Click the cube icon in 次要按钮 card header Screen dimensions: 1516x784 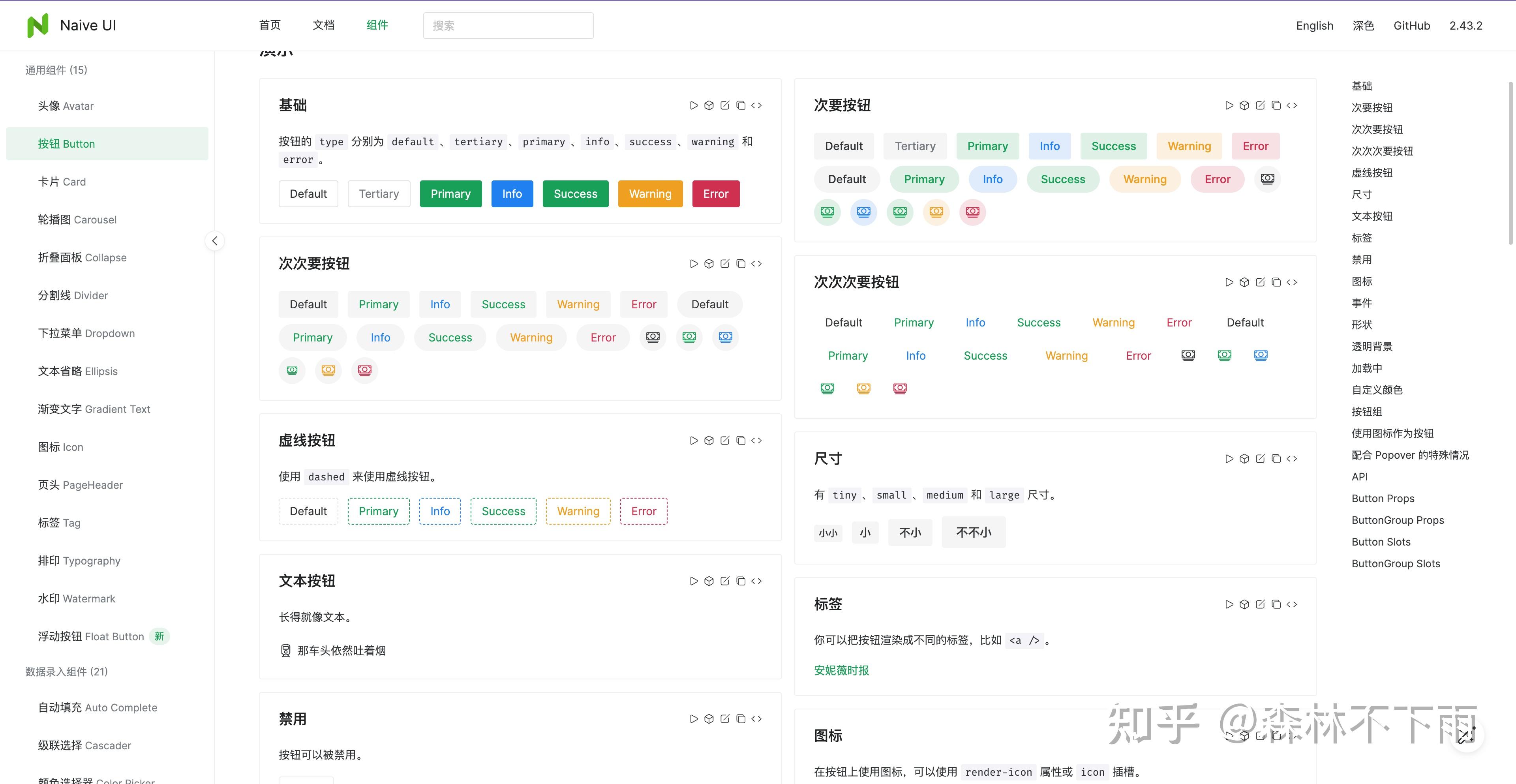pyautogui.click(x=1244, y=105)
